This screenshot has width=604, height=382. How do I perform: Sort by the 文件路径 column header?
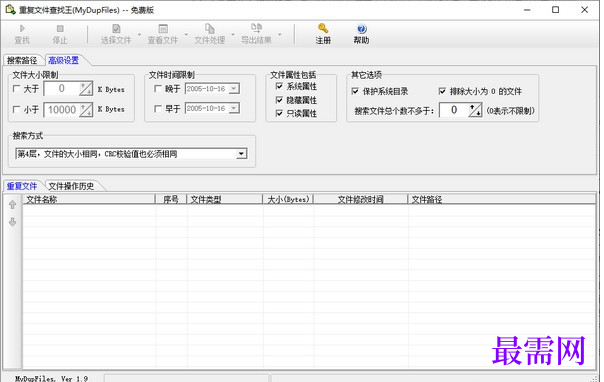502,199
